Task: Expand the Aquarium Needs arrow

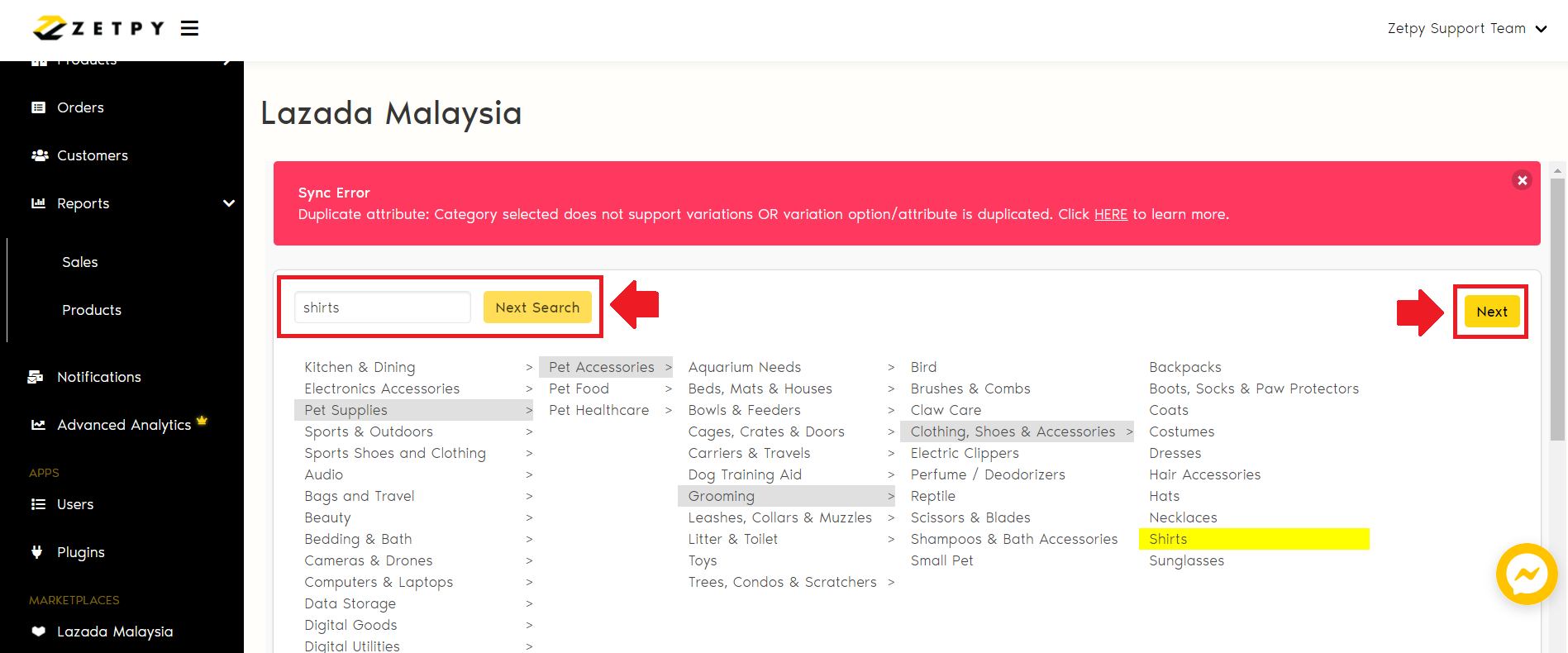Action: (x=891, y=367)
